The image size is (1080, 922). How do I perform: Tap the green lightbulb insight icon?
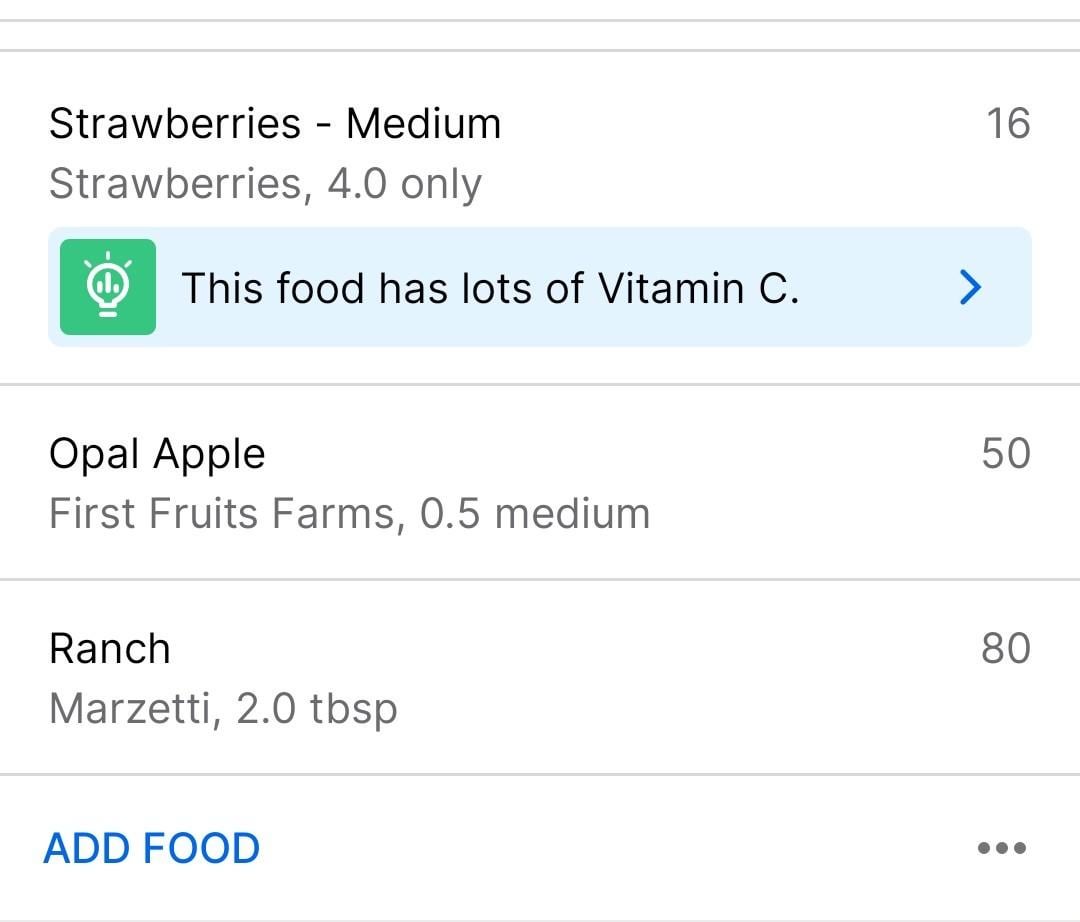pyautogui.click(x=108, y=287)
